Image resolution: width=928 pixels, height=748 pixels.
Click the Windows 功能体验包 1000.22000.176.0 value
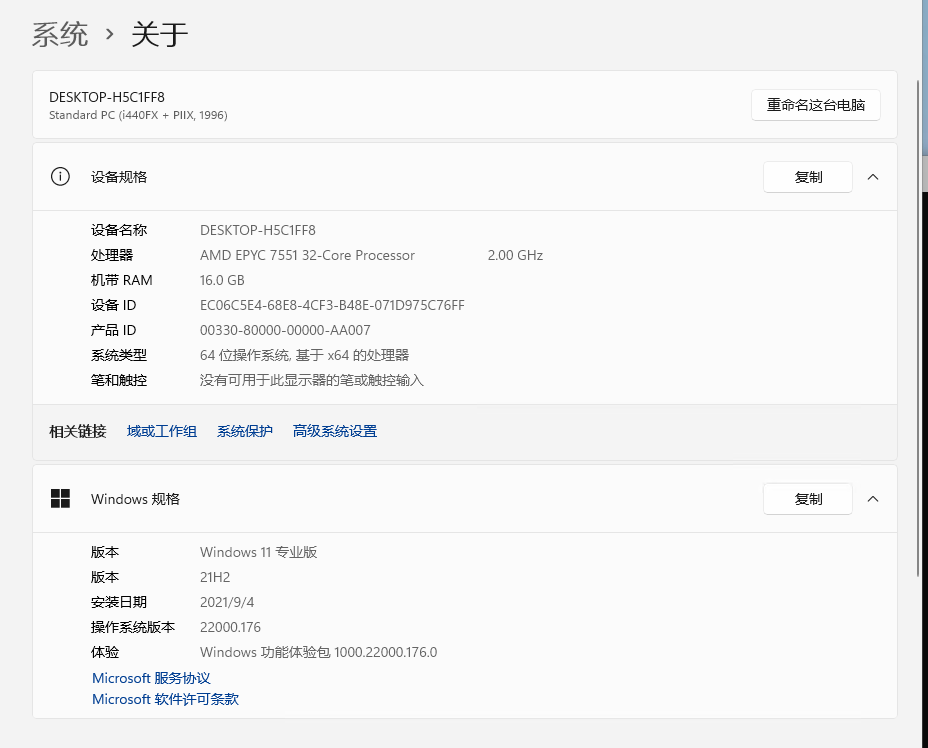[x=318, y=652]
